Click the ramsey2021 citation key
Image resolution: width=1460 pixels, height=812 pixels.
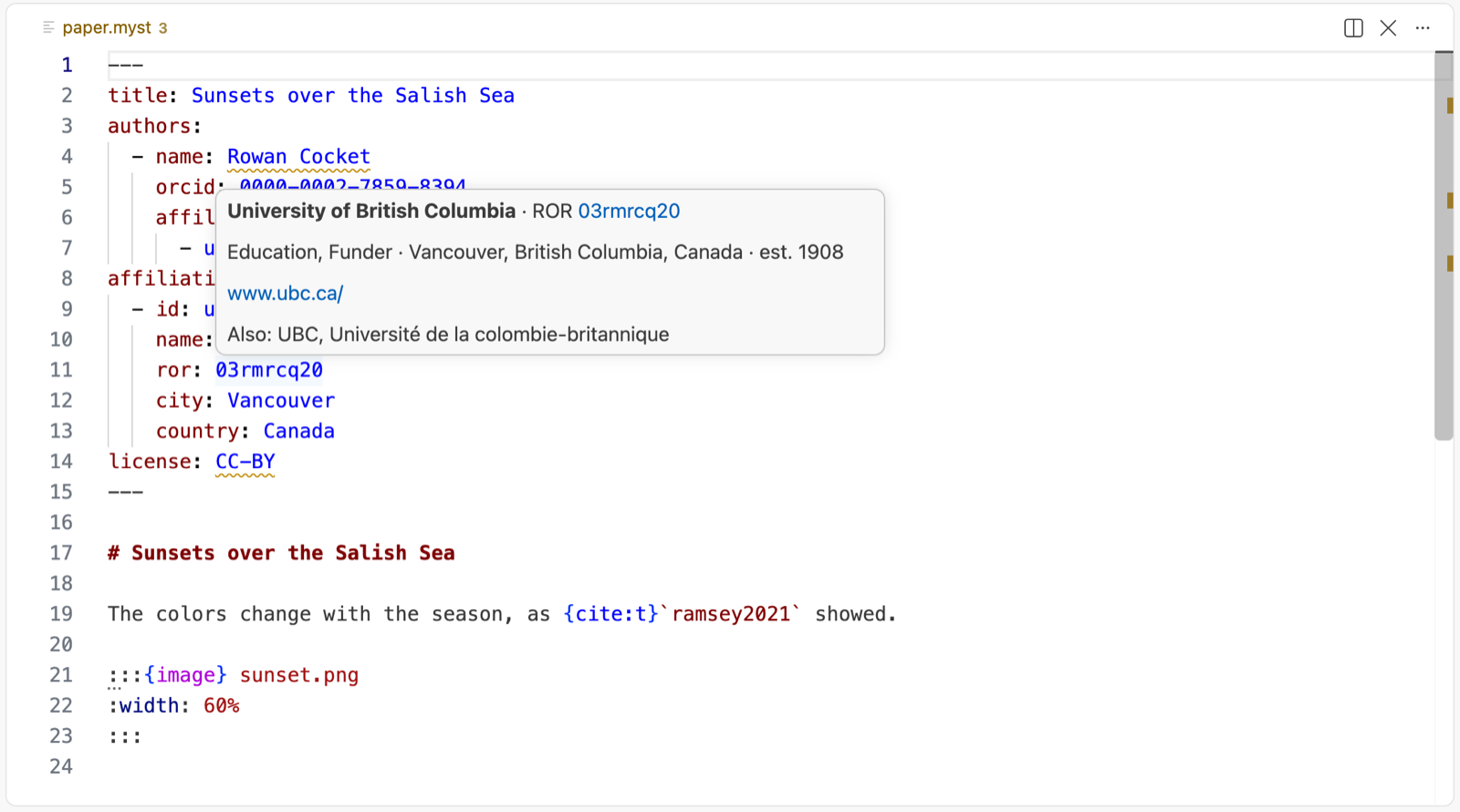pyautogui.click(x=731, y=614)
